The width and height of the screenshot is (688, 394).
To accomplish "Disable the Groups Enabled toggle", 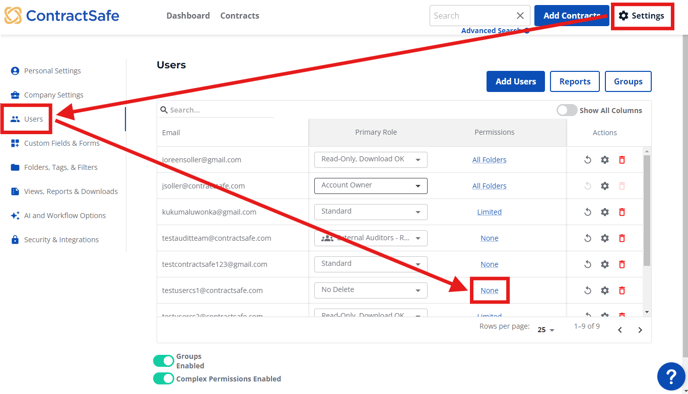I will click(x=164, y=361).
